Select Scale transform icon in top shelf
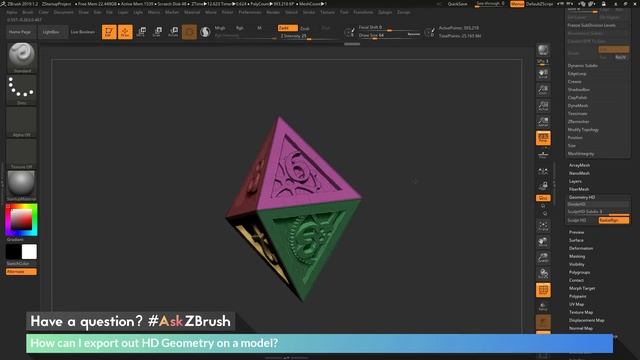This screenshot has height=360, width=640. [x=157, y=32]
